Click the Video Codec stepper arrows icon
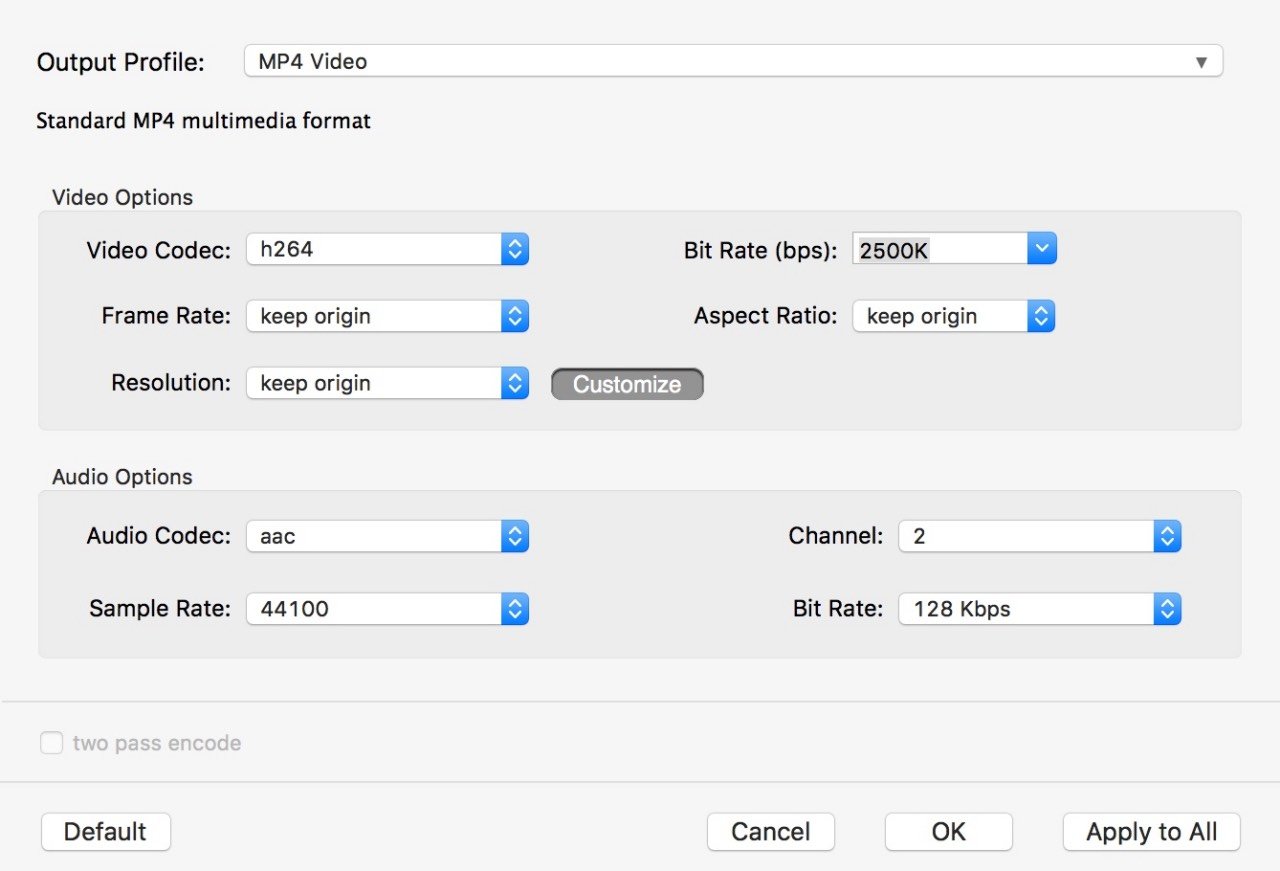Screen dimensions: 1280x871 [x=515, y=250]
